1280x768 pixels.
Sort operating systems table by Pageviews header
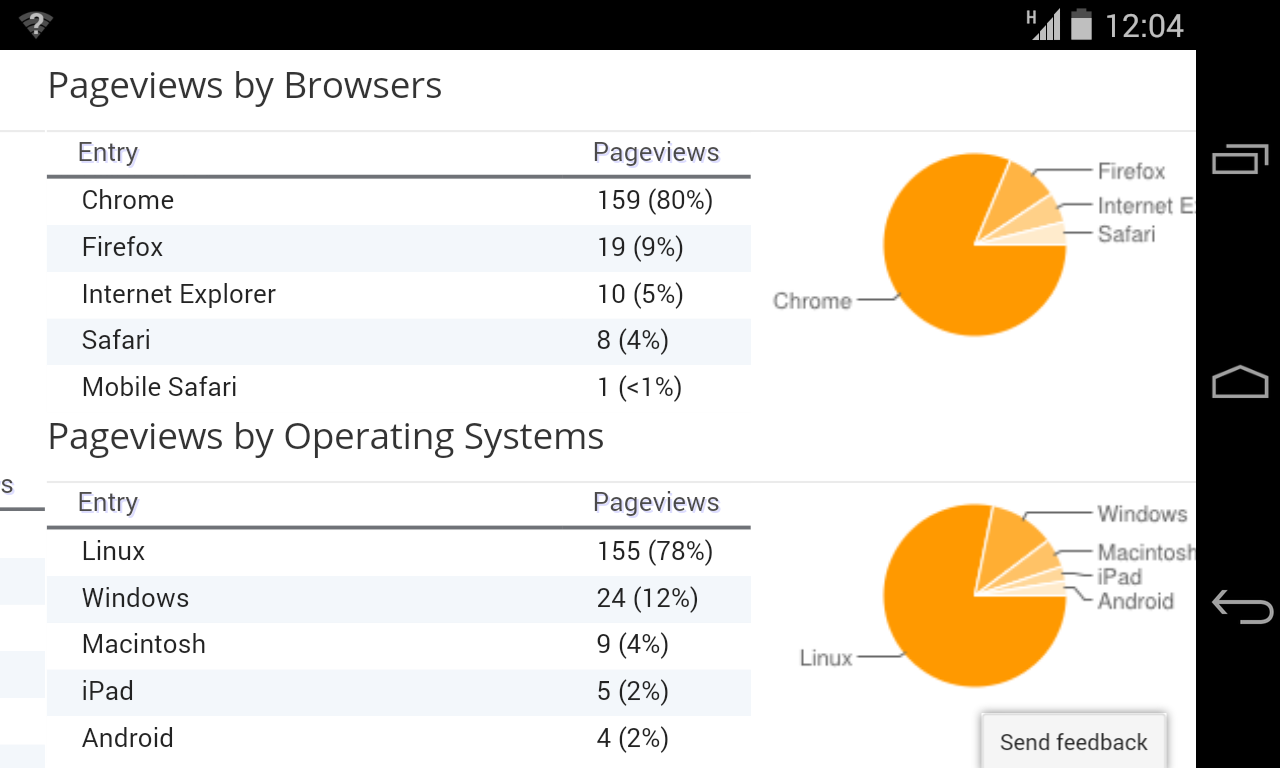(x=656, y=503)
